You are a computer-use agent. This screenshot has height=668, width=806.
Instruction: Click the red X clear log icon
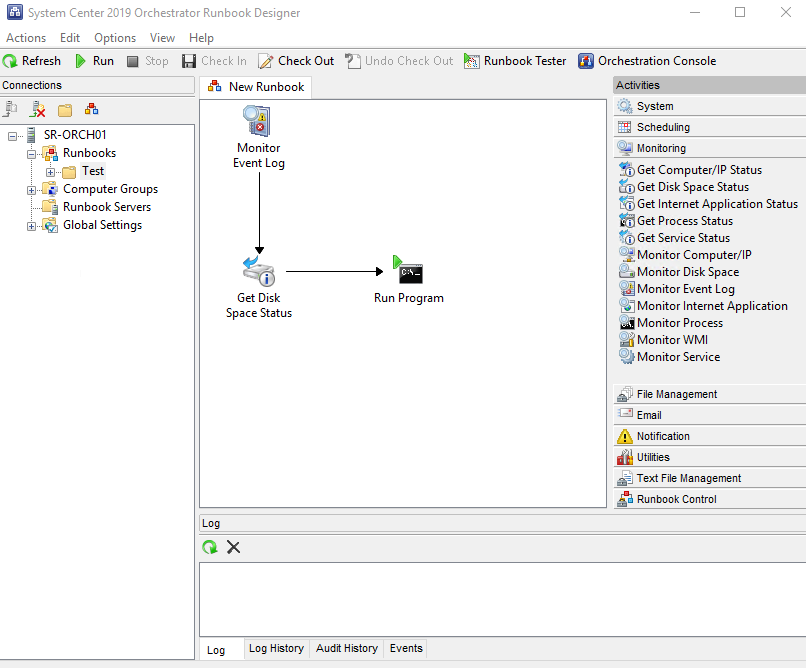click(x=233, y=547)
